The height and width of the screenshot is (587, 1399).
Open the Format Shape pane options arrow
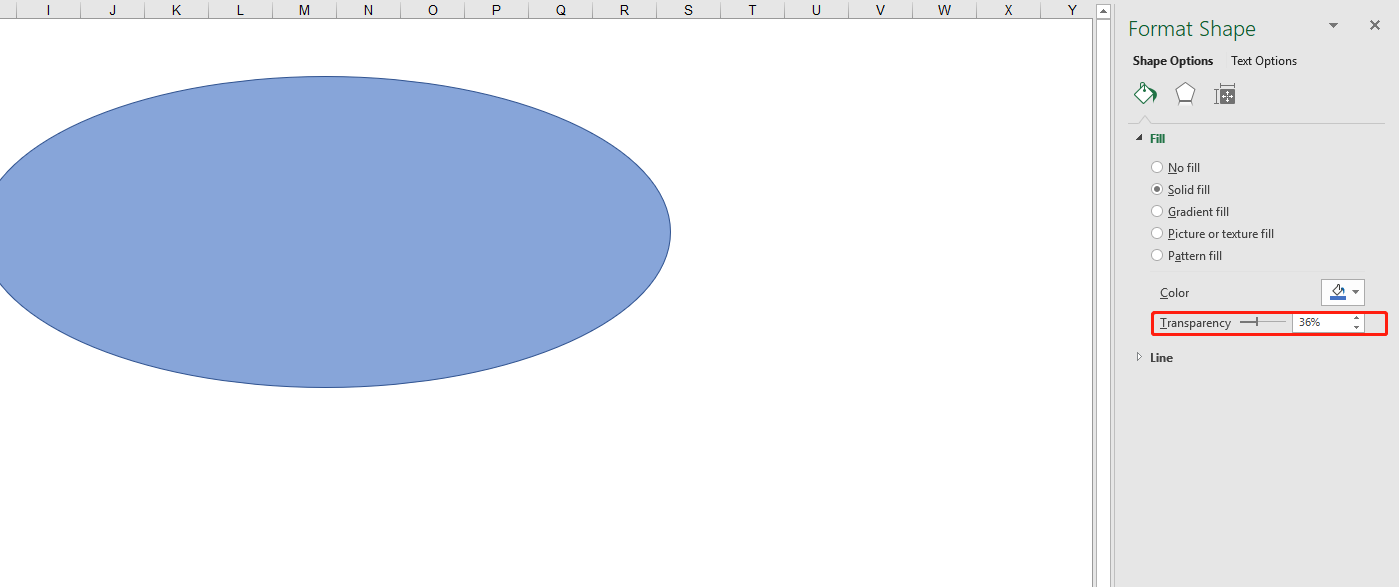click(x=1333, y=25)
